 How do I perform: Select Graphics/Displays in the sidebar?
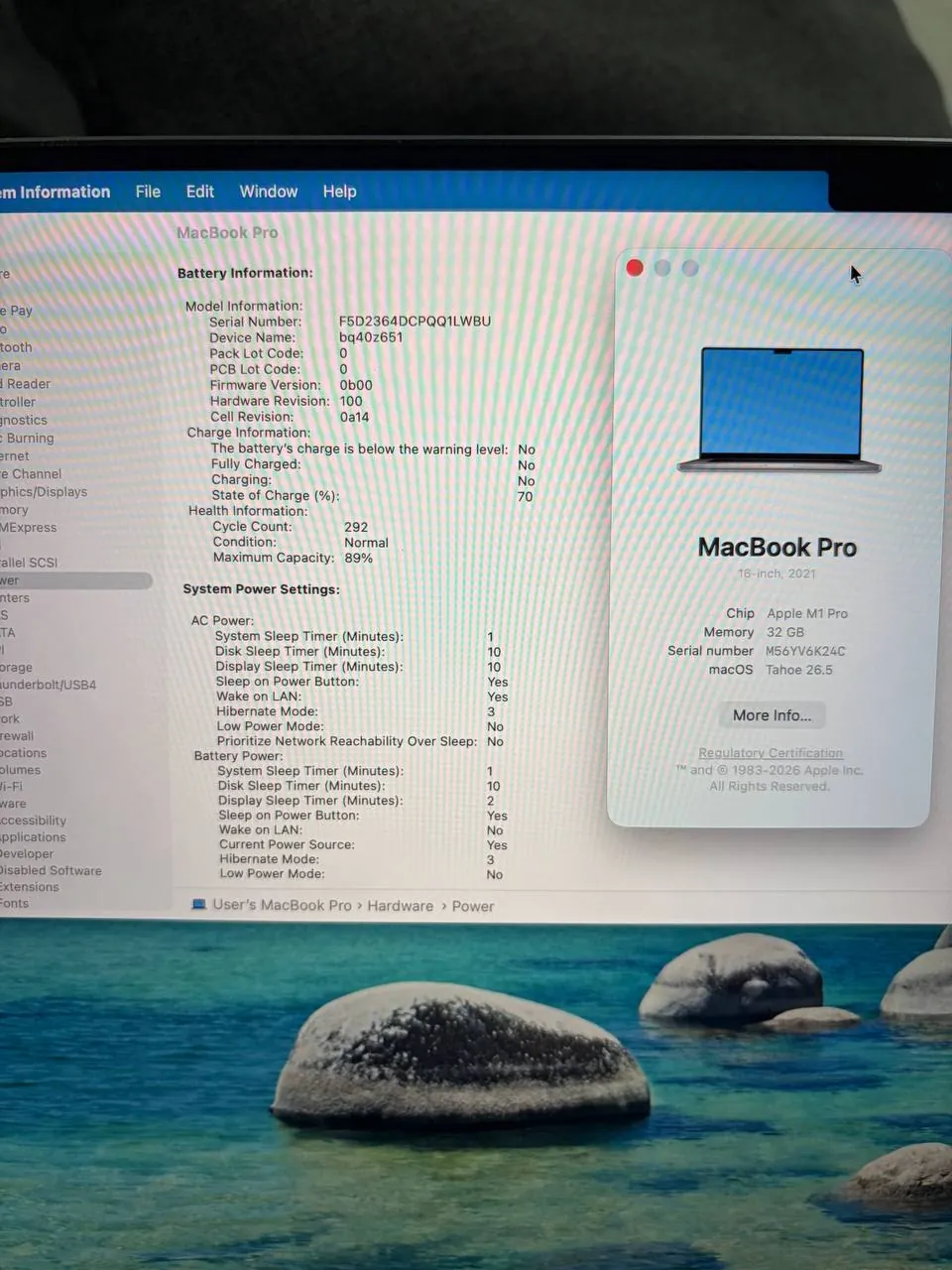click(44, 492)
